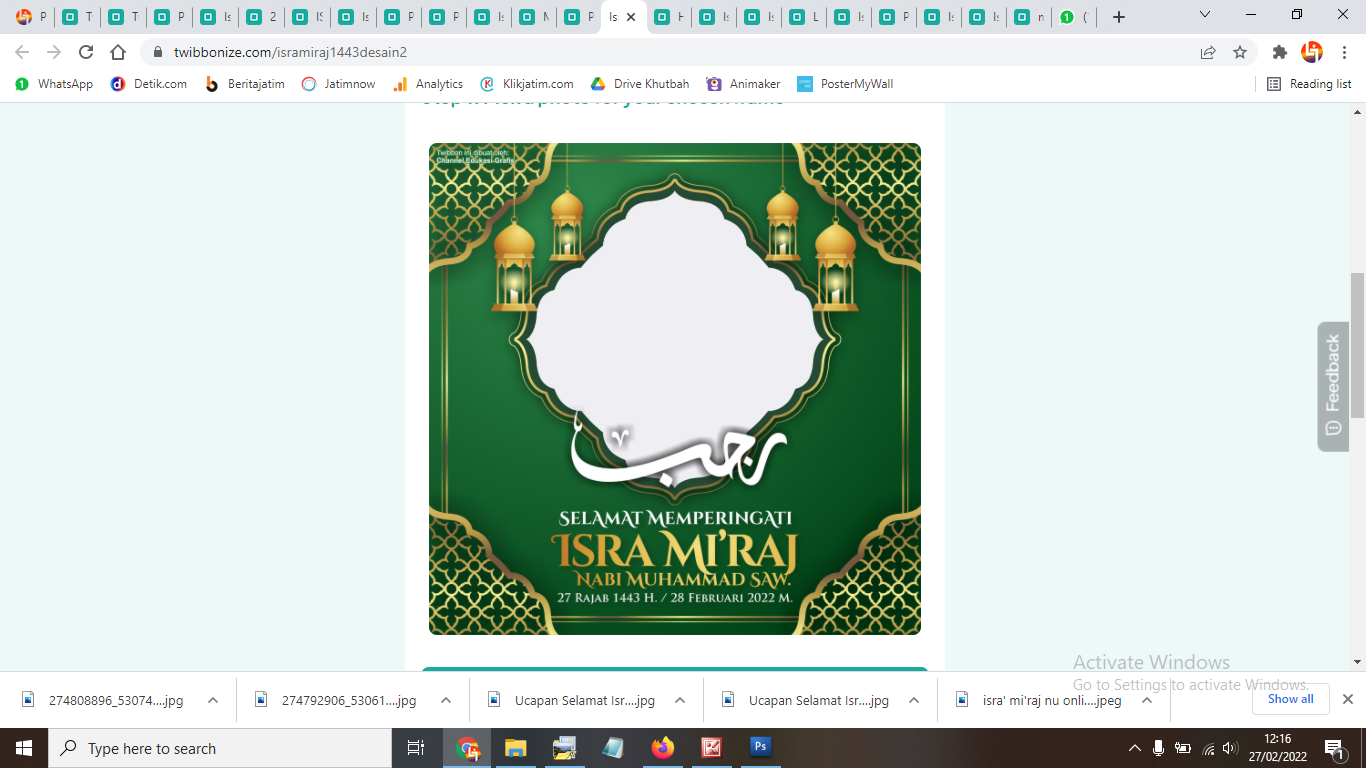This screenshot has height=768, width=1366.
Task: View site information via the padlock icon
Action: coord(158,52)
